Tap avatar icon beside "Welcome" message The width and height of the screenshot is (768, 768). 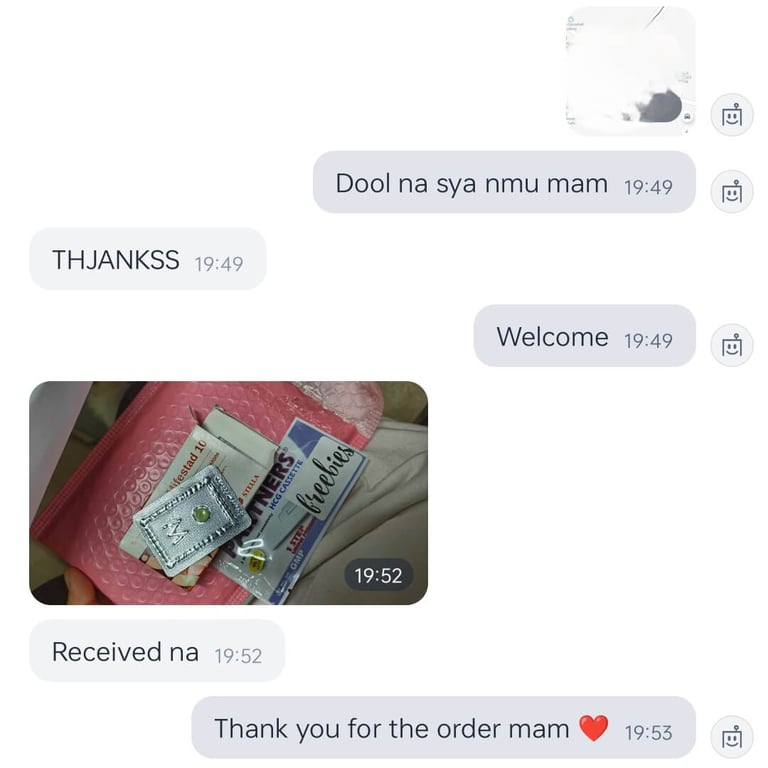pos(732,345)
